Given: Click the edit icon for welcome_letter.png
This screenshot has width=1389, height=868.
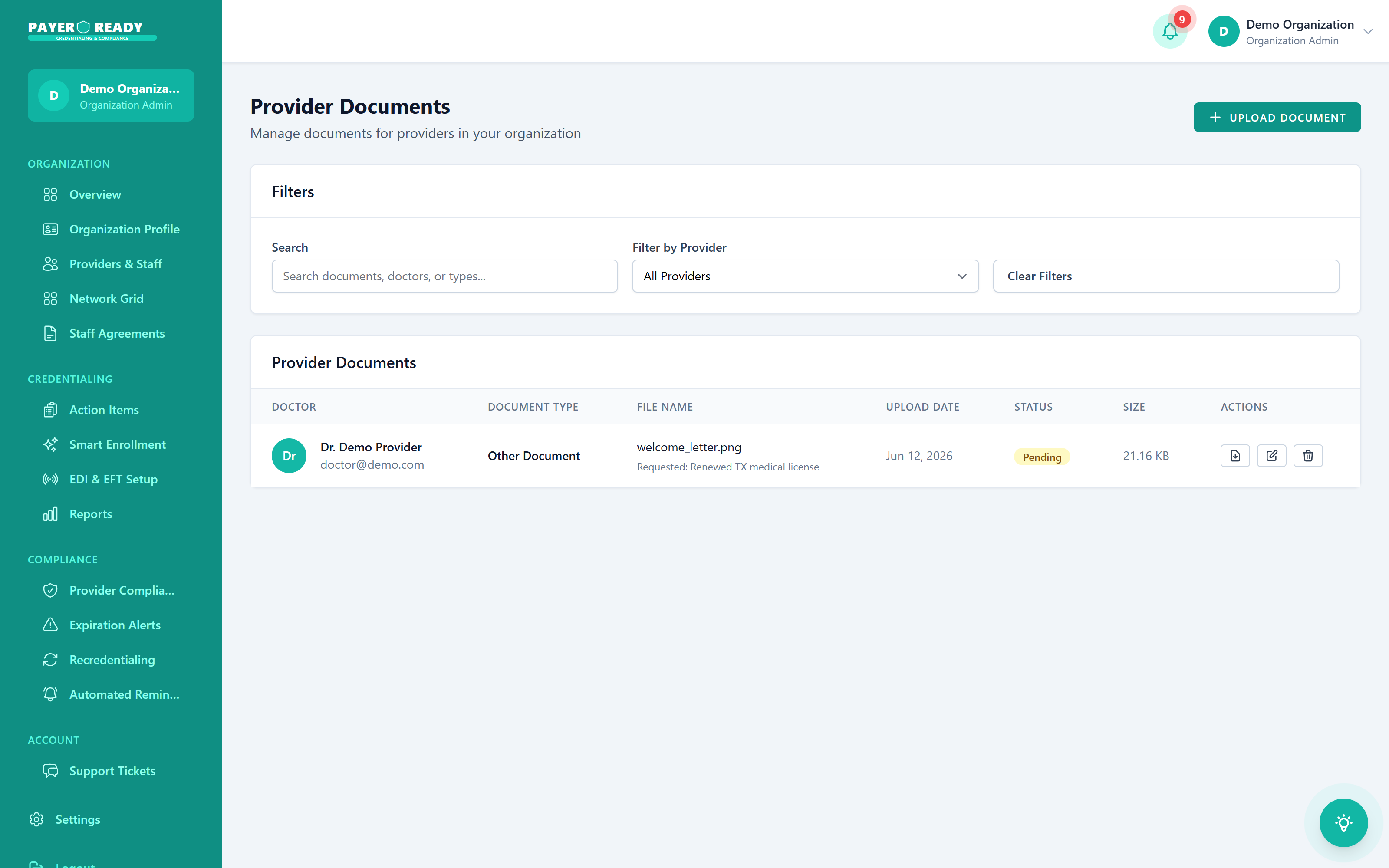Looking at the screenshot, I should point(1271,456).
